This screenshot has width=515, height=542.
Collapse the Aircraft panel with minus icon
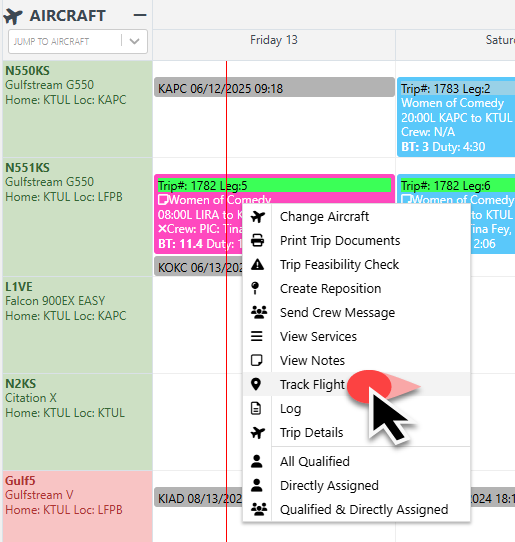click(140, 15)
